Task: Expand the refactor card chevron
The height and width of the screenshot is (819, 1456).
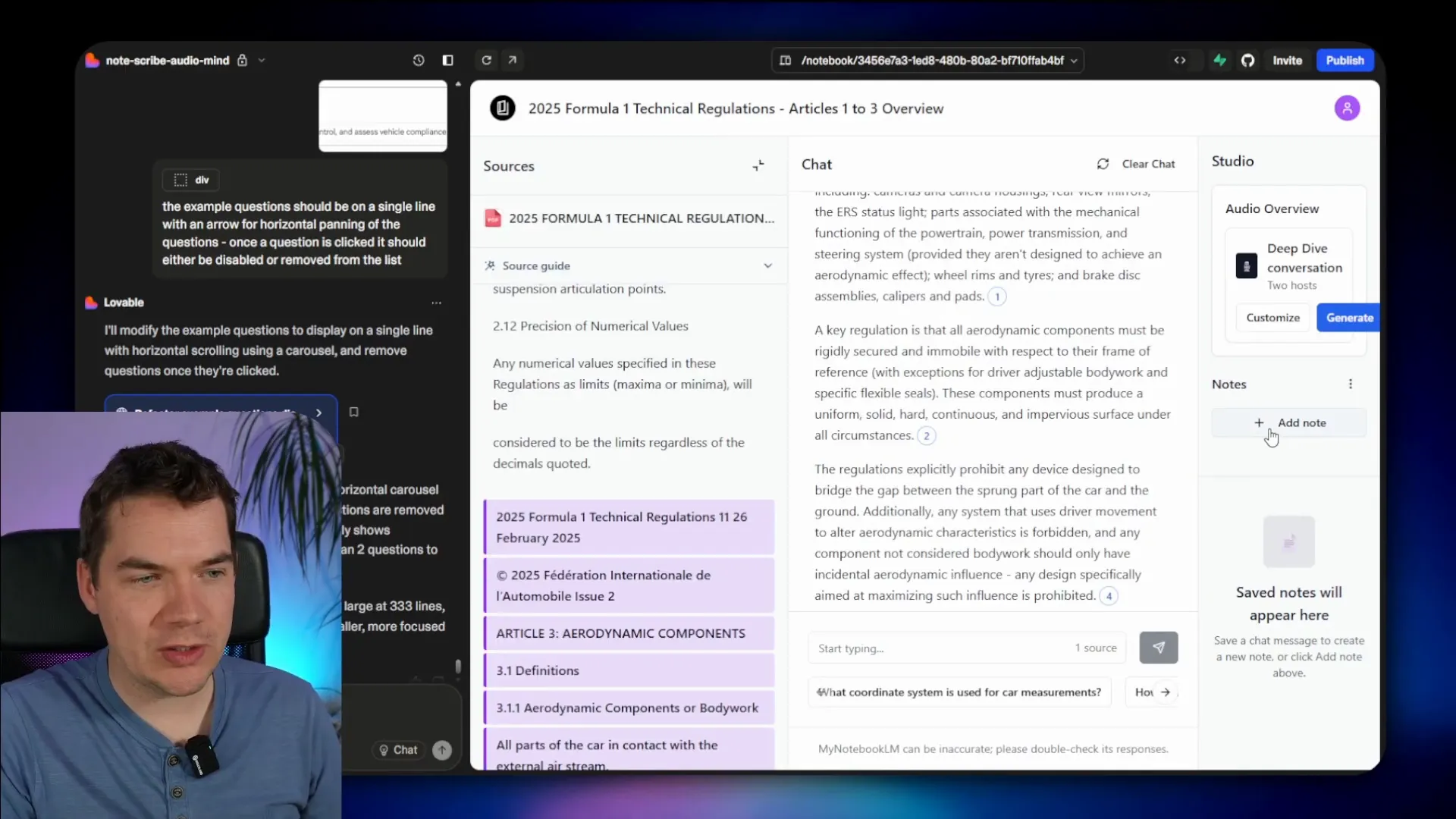Action: pyautogui.click(x=318, y=413)
